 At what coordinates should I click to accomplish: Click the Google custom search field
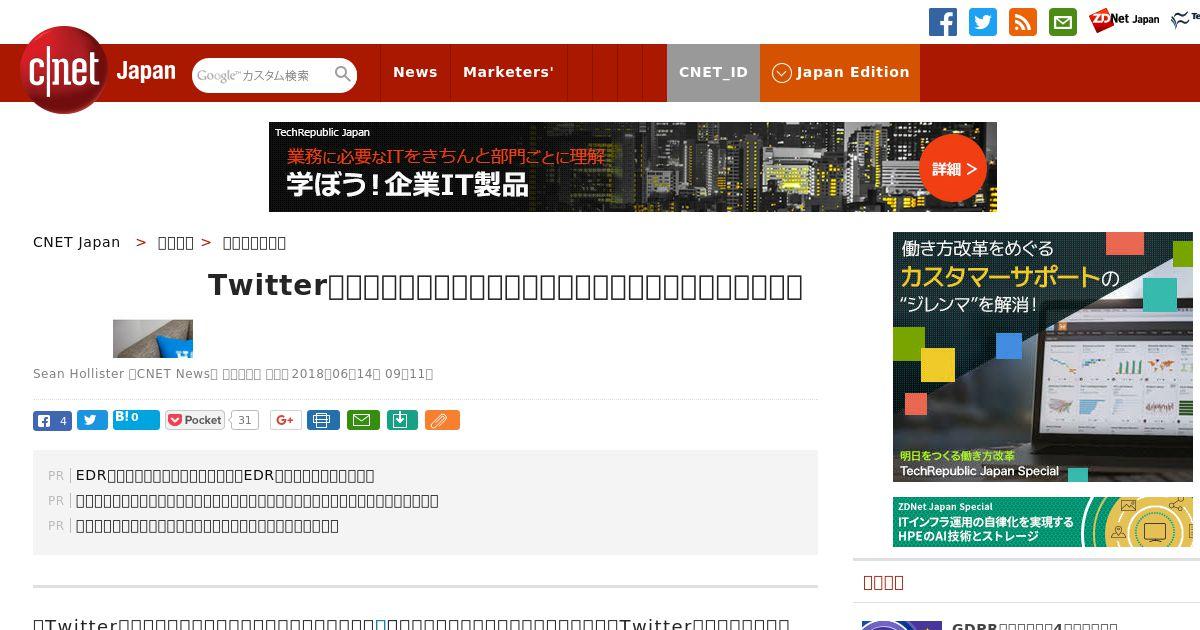point(262,75)
